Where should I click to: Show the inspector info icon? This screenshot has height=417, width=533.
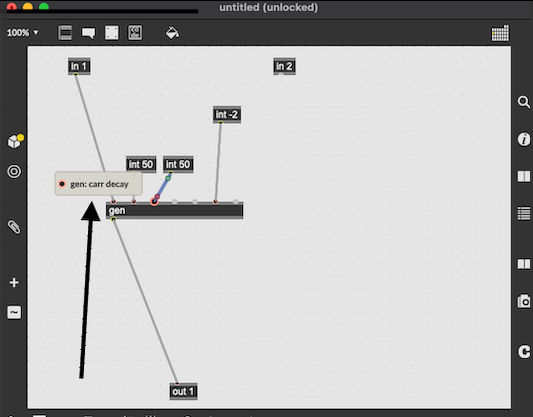pos(524,139)
